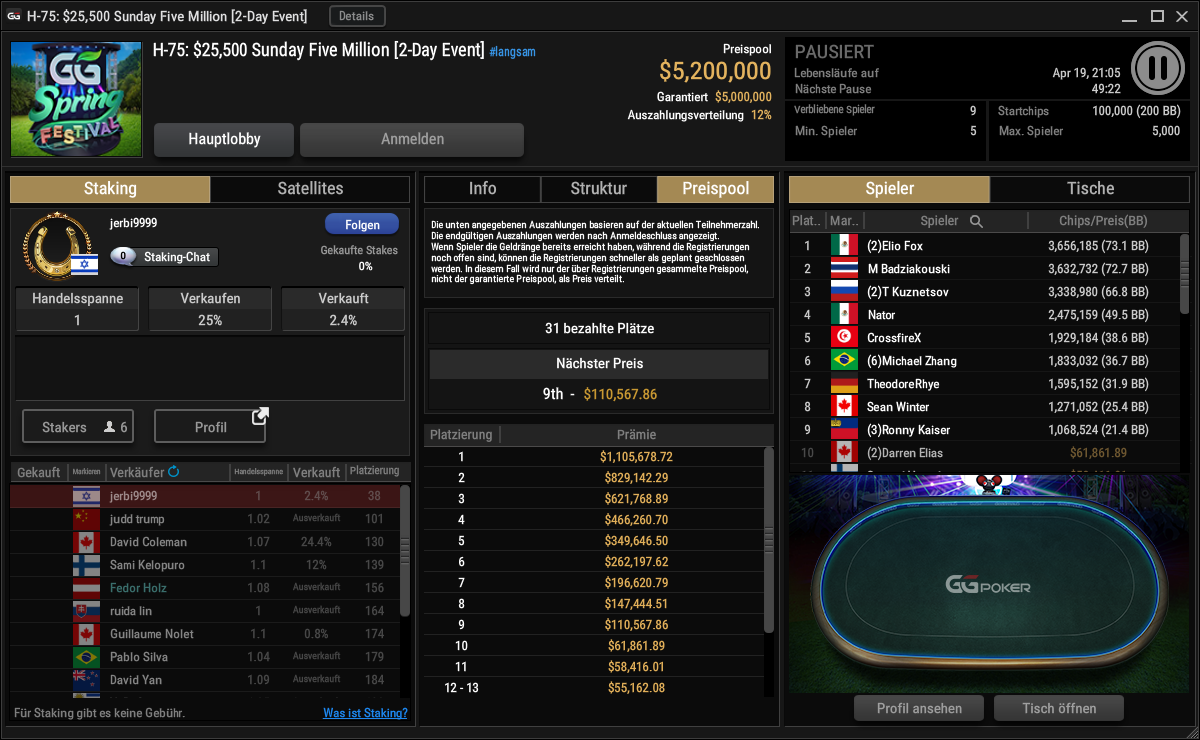Viewport: 1200px width, 740px height.
Task: Open the Struktur tab
Action: 599,188
